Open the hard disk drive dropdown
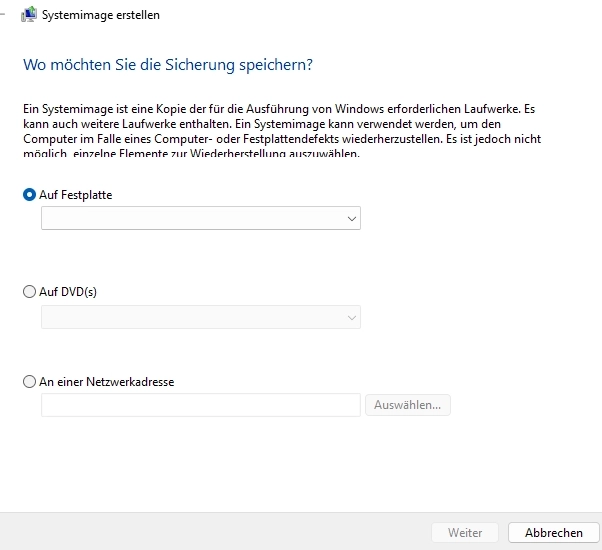Viewport: 602px width, 550px height. tap(201, 218)
